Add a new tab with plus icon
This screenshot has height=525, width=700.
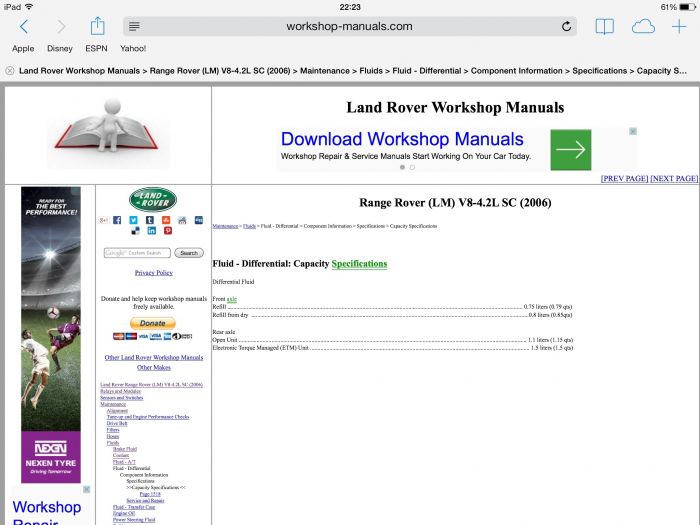(679, 27)
